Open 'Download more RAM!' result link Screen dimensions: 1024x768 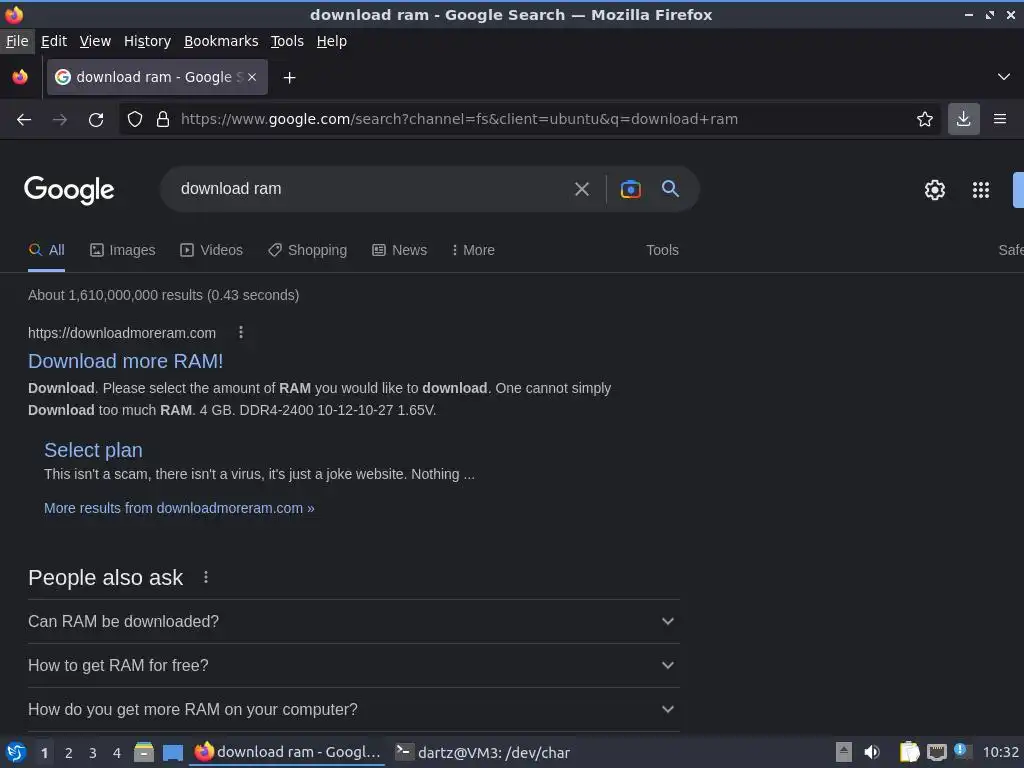pos(125,361)
